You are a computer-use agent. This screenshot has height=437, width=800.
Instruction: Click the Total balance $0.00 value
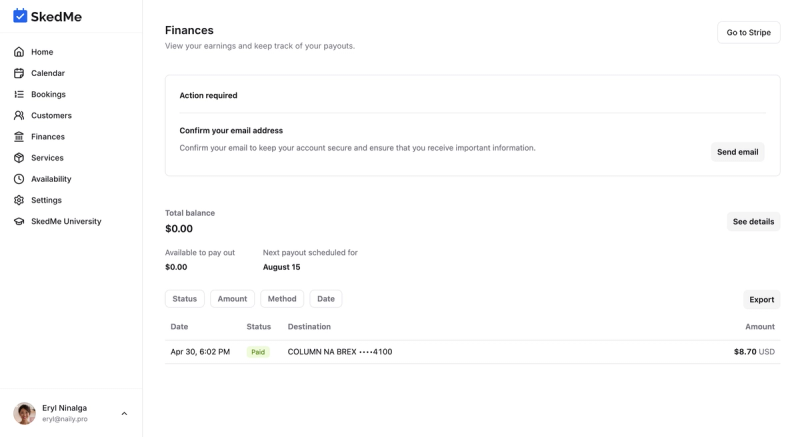179,228
